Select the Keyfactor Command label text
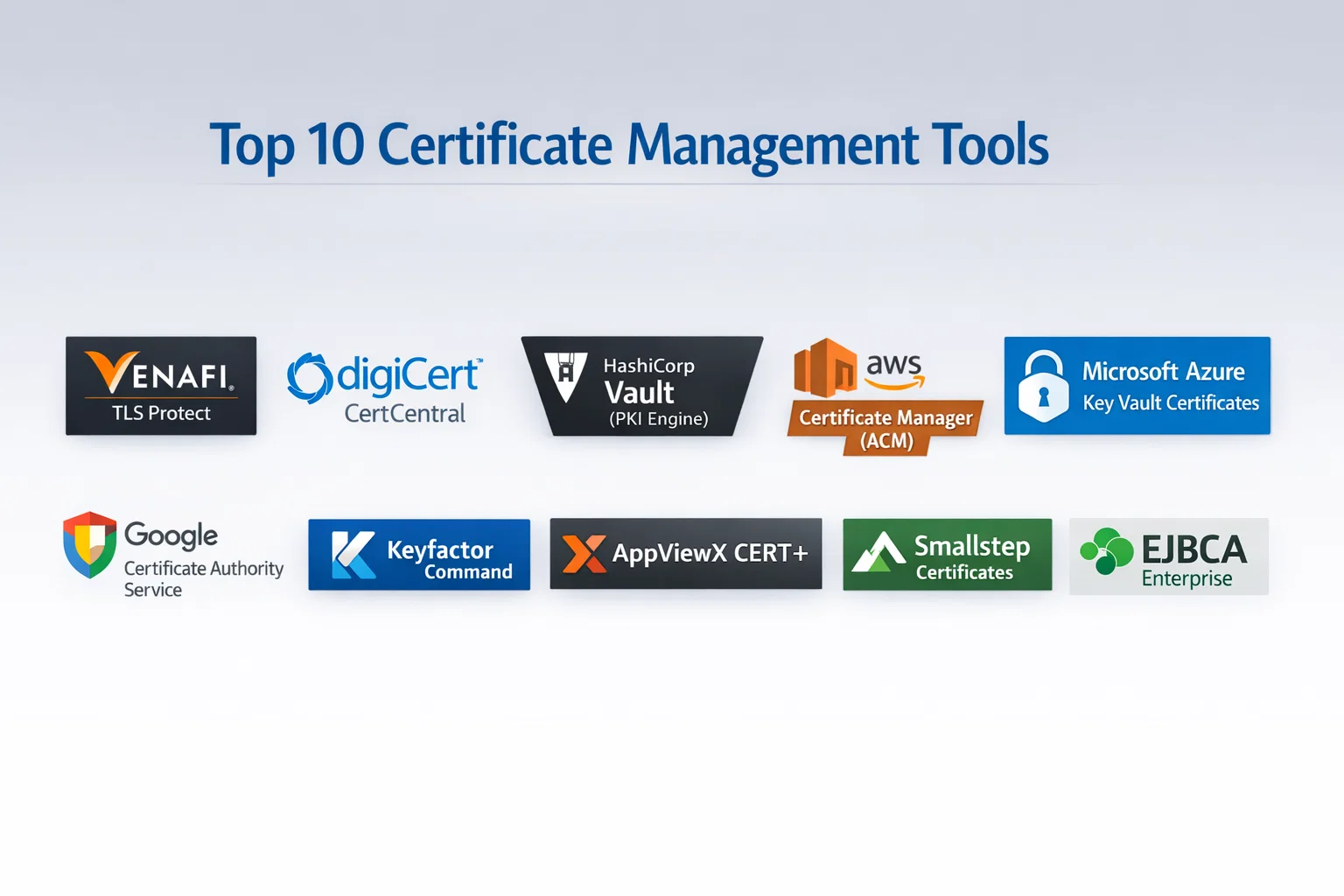This screenshot has height=896, width=1344. pos(449,559)
